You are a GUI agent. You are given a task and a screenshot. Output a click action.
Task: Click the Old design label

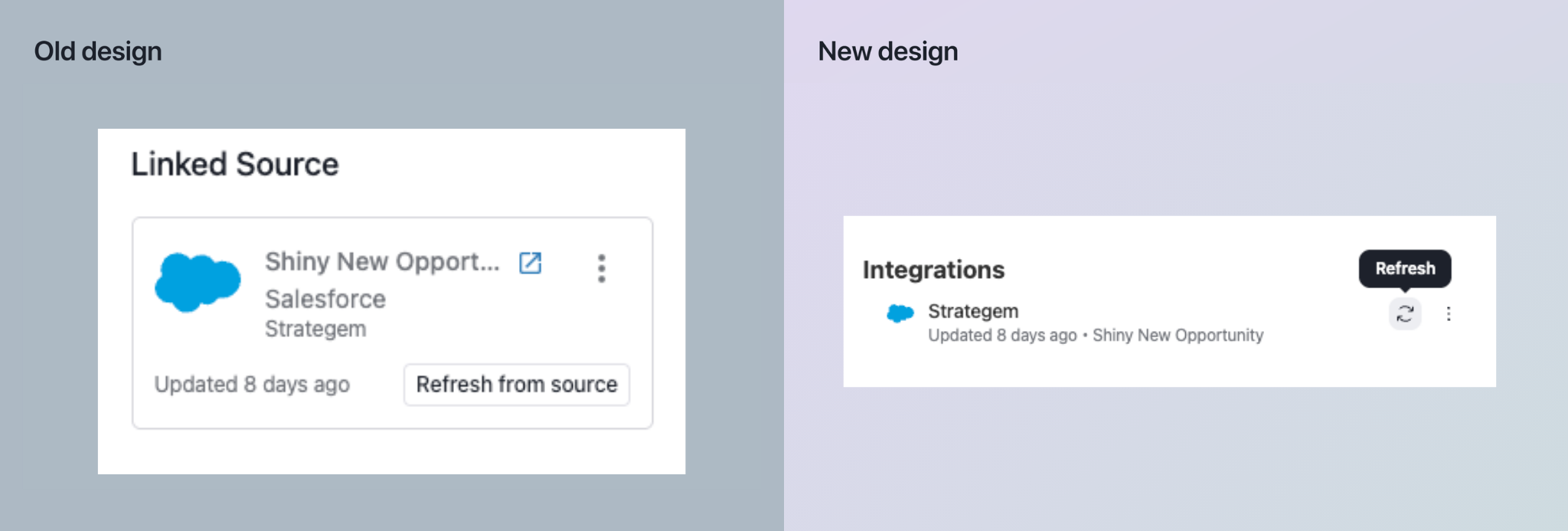point(98,51)
